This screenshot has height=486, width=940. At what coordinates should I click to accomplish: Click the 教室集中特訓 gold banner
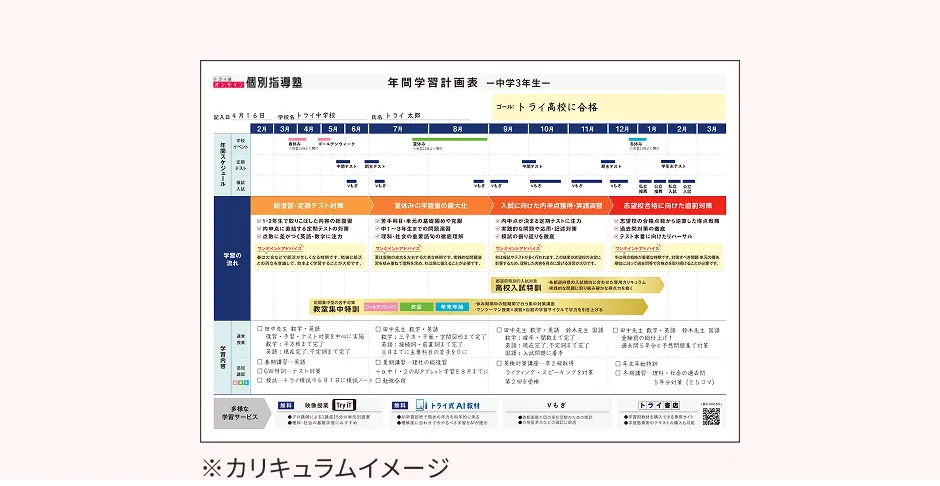478,307
